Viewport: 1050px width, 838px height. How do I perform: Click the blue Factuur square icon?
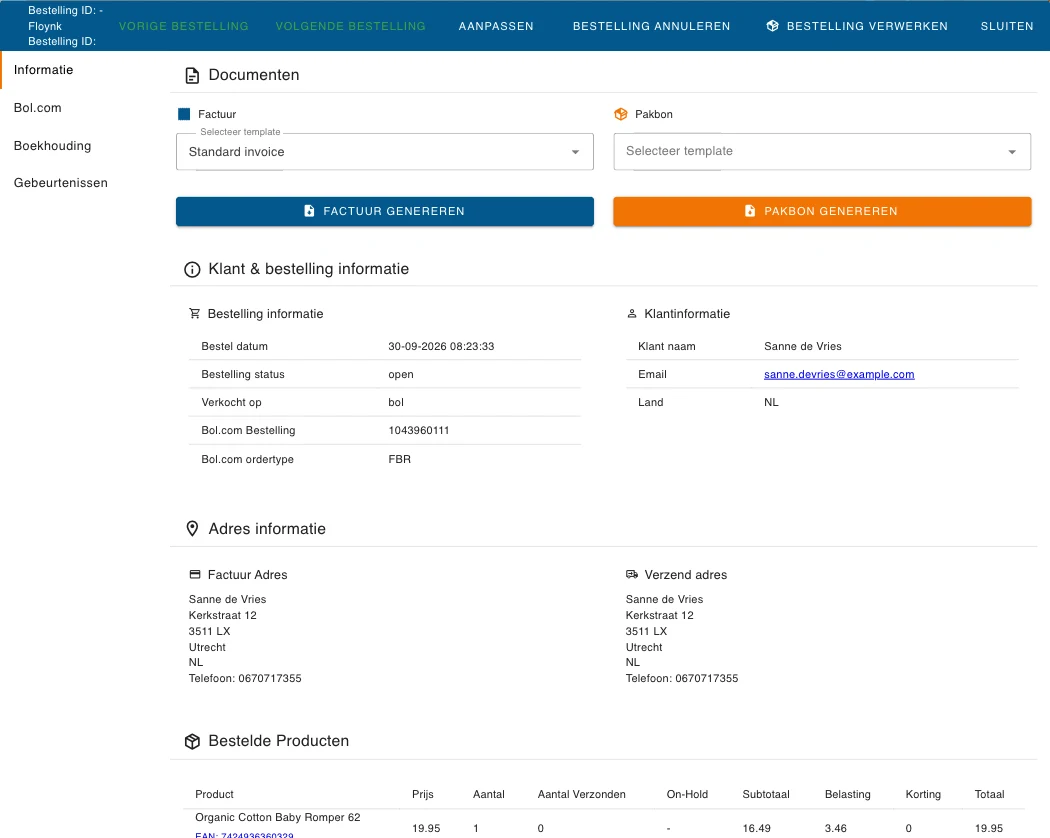(184, 114)
